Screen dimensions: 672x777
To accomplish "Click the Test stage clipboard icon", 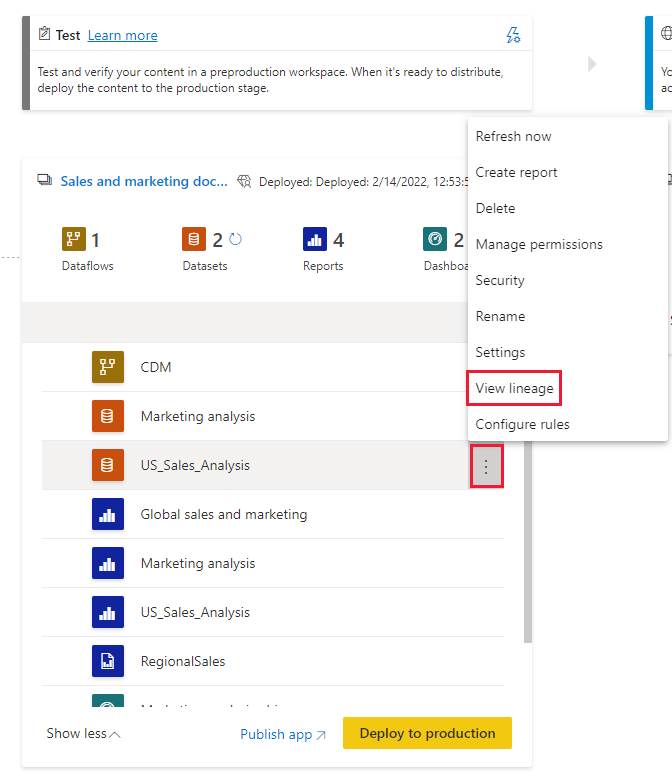I will click(44, 34).
